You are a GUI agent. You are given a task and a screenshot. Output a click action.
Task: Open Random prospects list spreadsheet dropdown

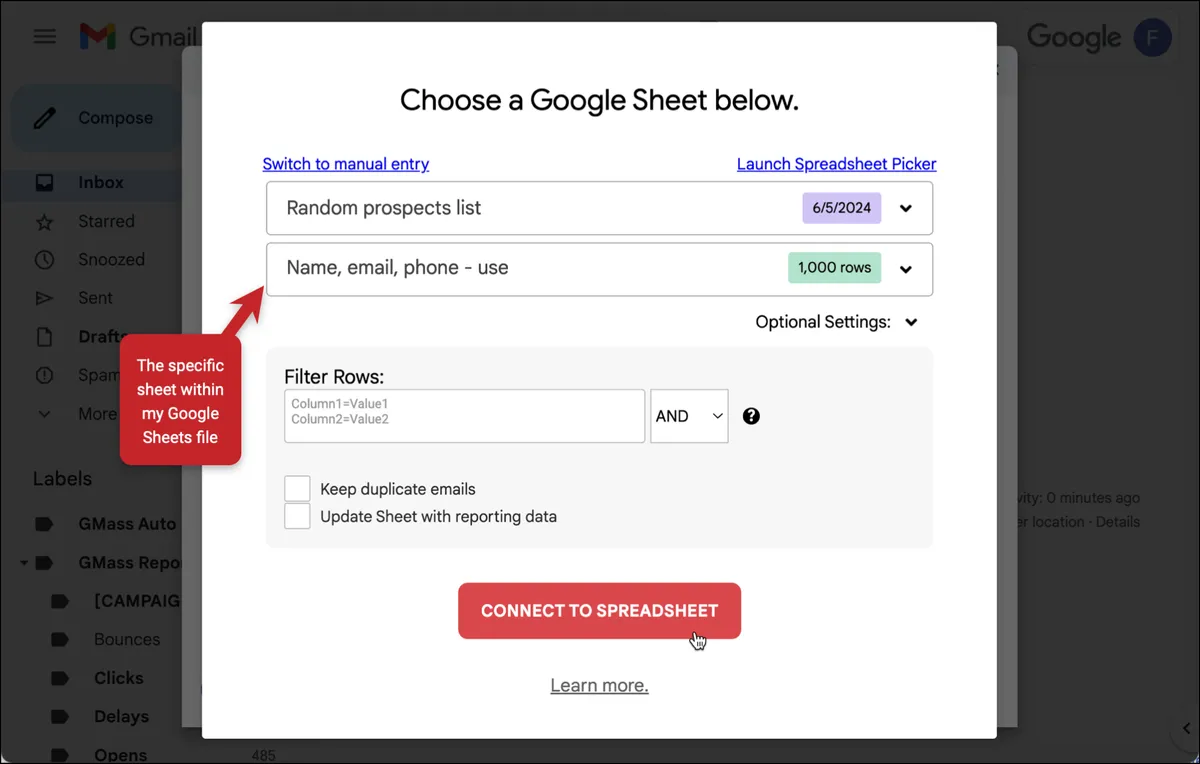[600, 208]
